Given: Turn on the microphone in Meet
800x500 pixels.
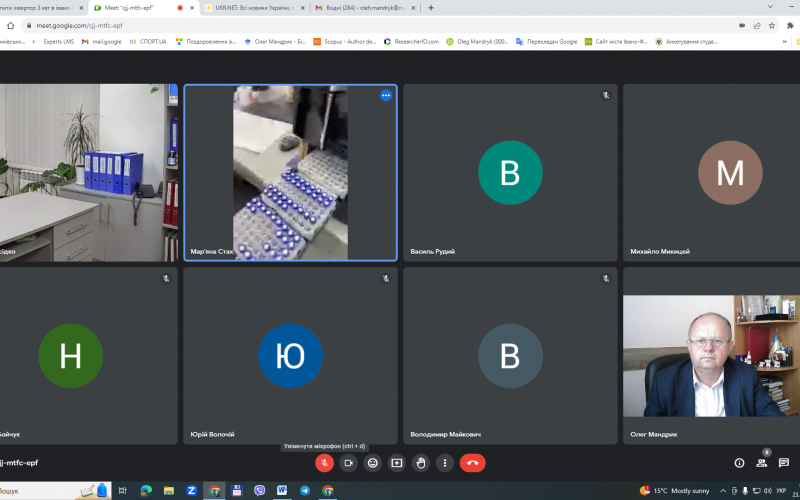Looking at the screenshot, I should tap(324, 463).
